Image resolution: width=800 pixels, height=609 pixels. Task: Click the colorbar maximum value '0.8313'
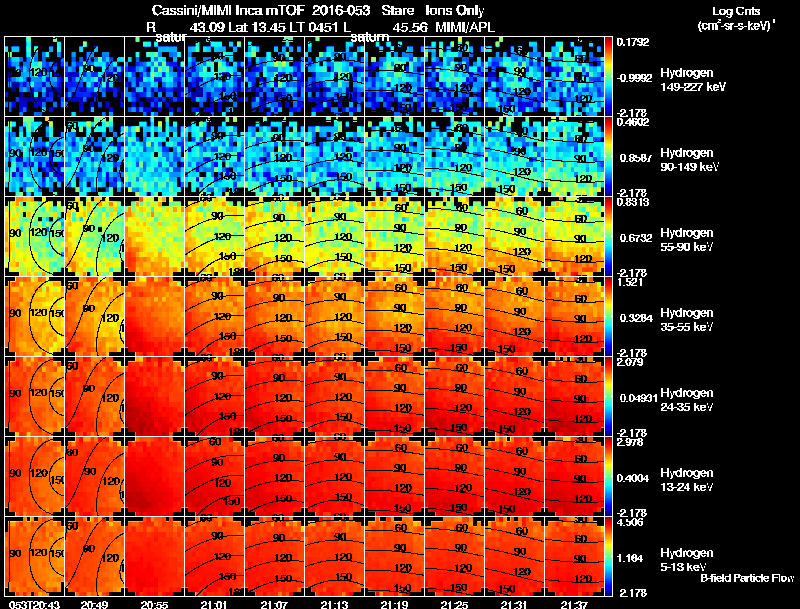(633, 202)
